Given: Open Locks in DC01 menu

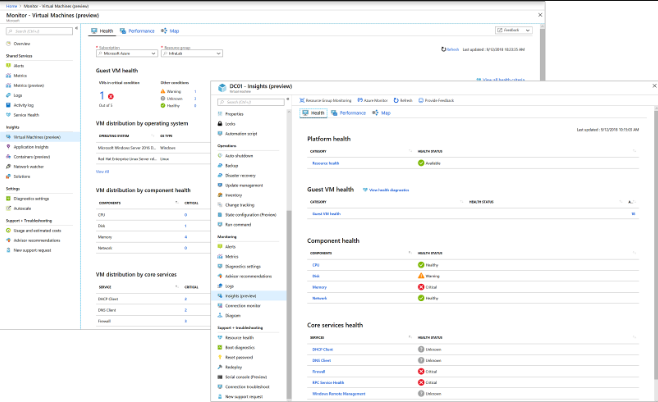Looking at the screenshot, I should click(x=230, y=124).
